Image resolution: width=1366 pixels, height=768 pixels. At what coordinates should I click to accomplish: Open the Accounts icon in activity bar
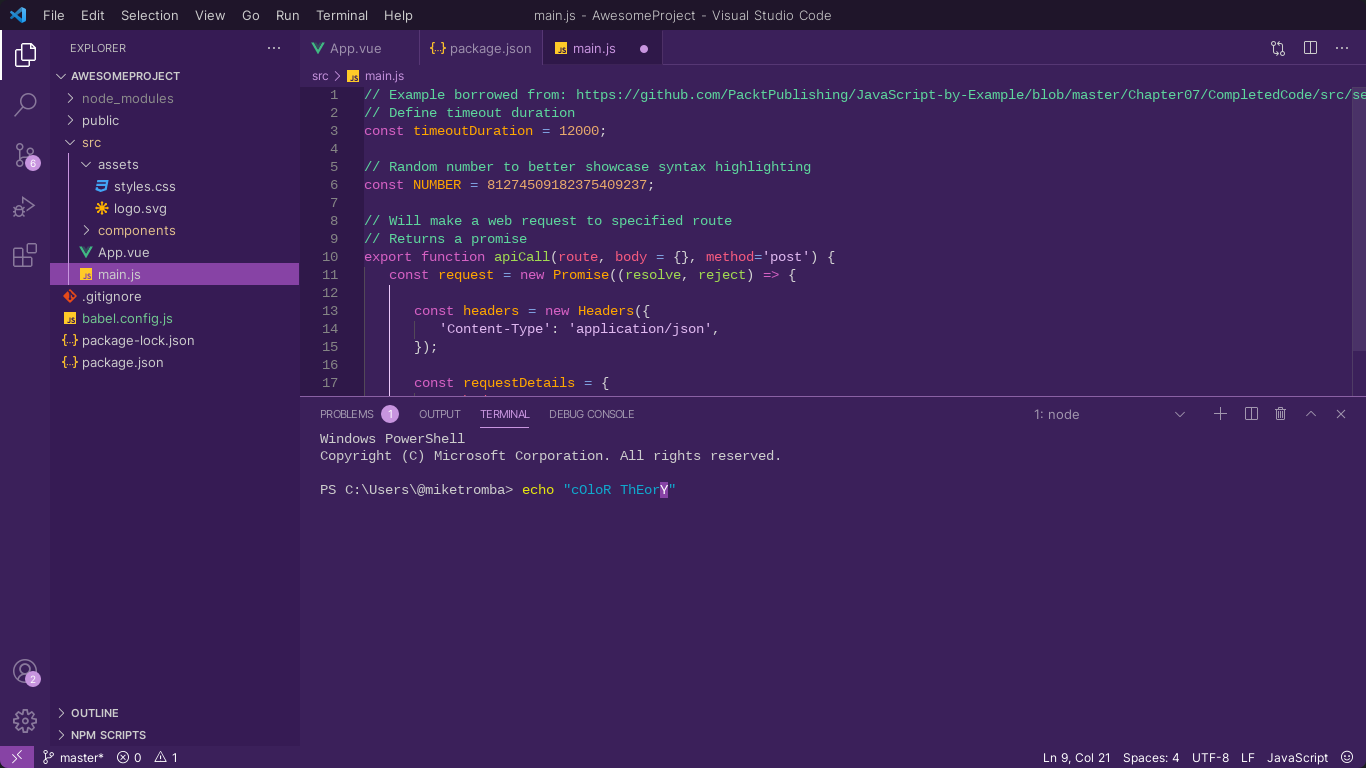click(25, 672)
